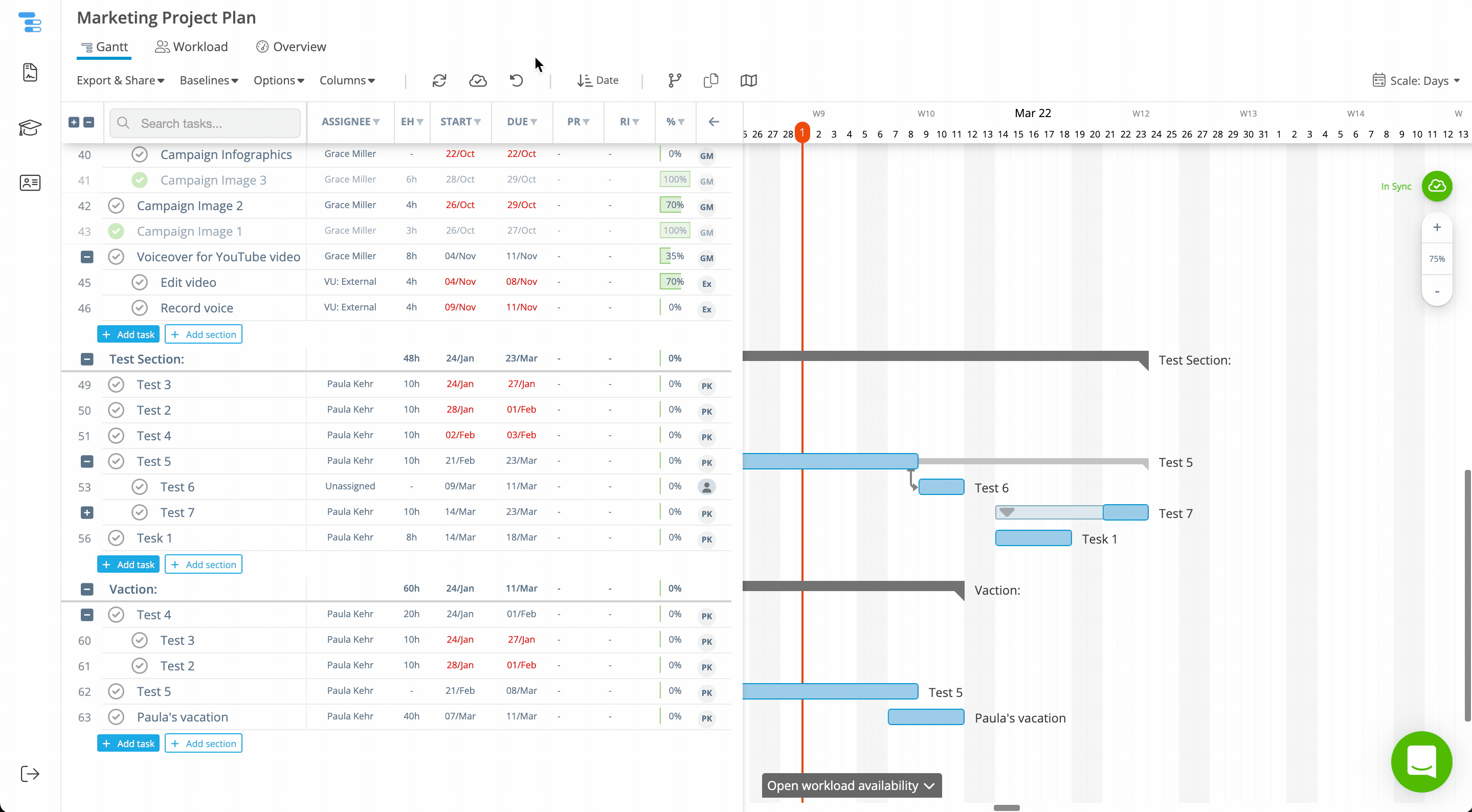The height and width of the screenshot is (812, 1472).
Task: Select the undo icon in the toolbar
Action: pyautogui.click(x=516, y=80)
